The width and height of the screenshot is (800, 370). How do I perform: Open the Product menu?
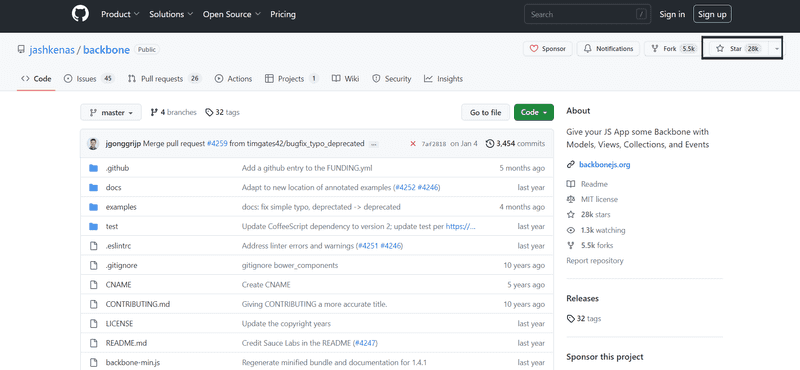pos(120,14)
